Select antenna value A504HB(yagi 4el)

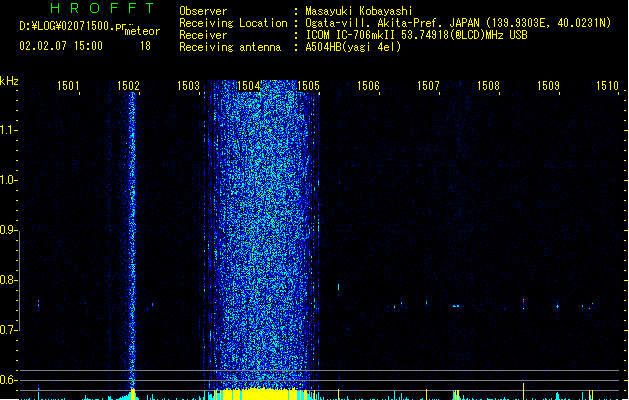pos(353,47)
